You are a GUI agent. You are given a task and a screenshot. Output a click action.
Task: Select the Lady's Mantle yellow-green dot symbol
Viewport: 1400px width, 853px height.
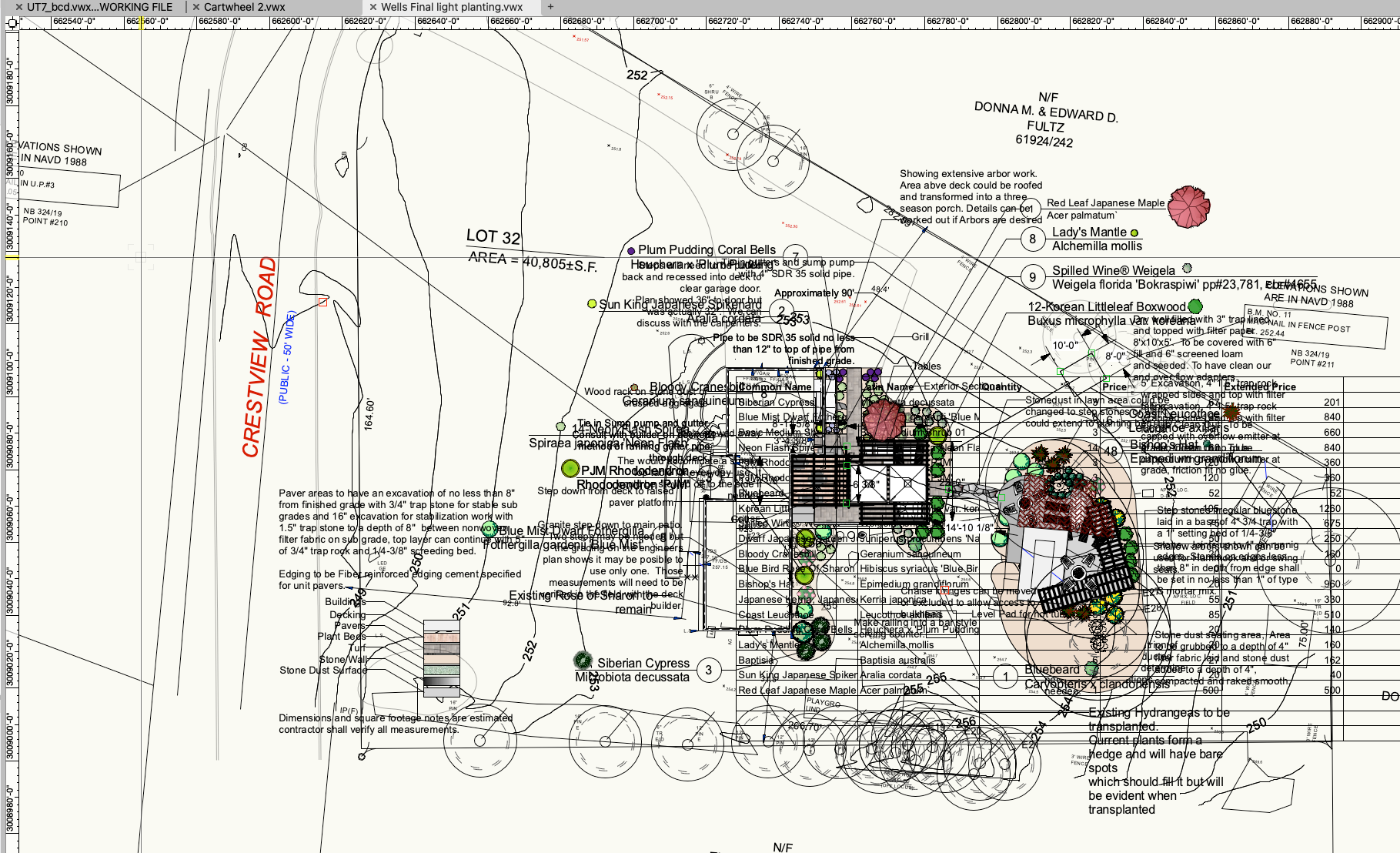[x=1134, y=232]
